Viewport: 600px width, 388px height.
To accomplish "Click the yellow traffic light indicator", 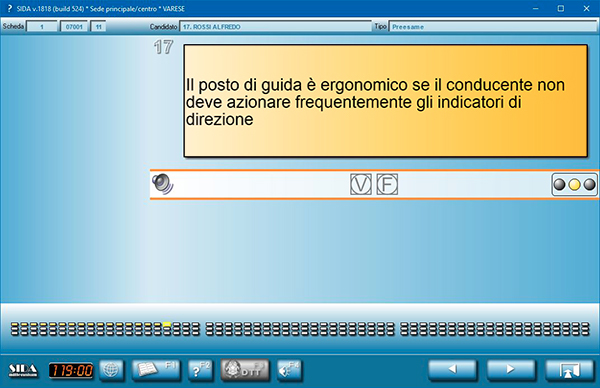I will pyautogui.click(x=574, y=185).
